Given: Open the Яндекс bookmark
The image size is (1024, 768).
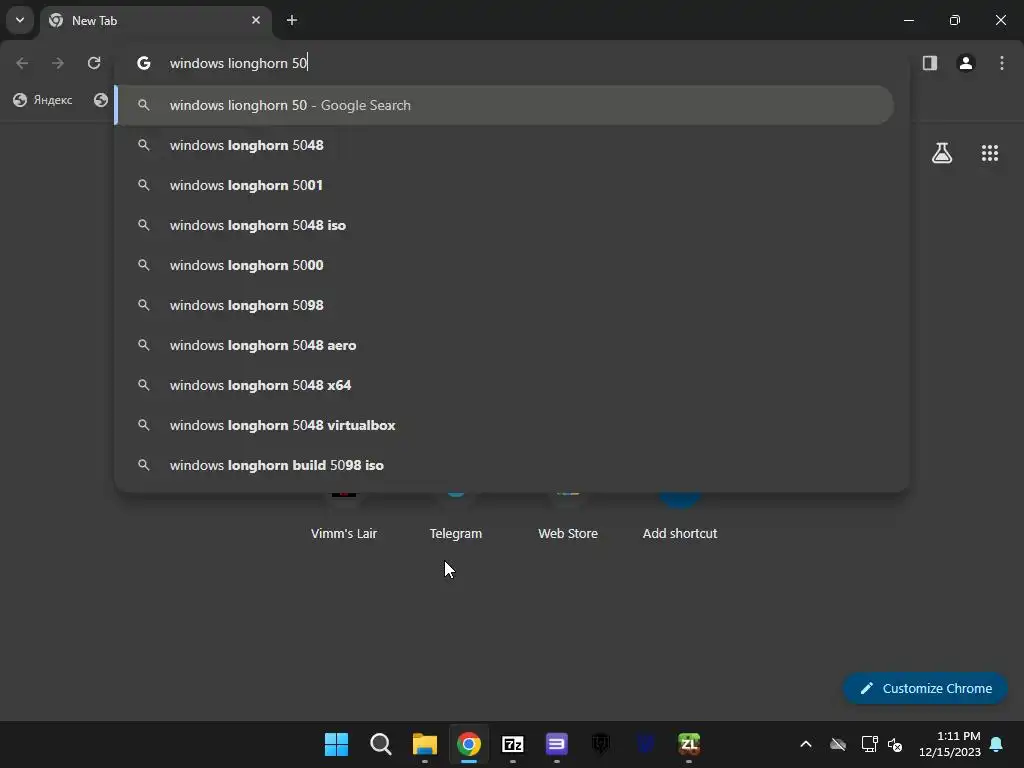Looking at the screenshot, I should point(43,100).
